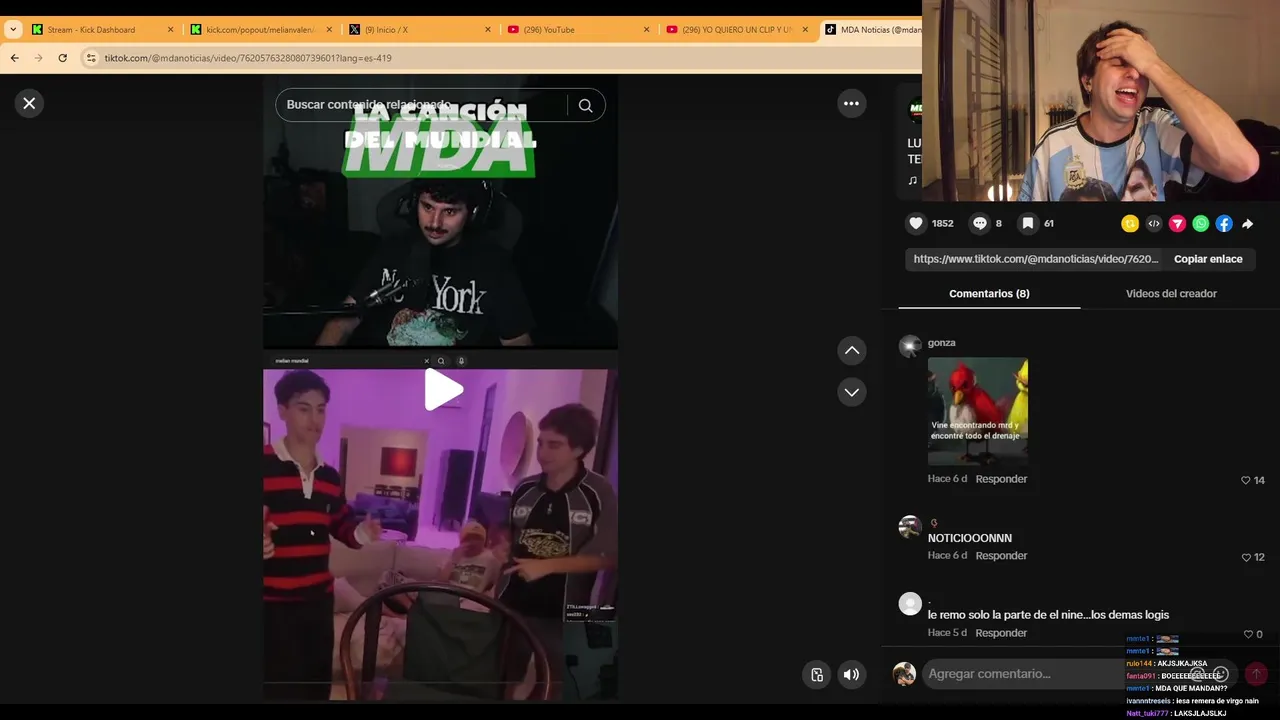Click 'Hace 6 d' on gonza's comment

947,479
